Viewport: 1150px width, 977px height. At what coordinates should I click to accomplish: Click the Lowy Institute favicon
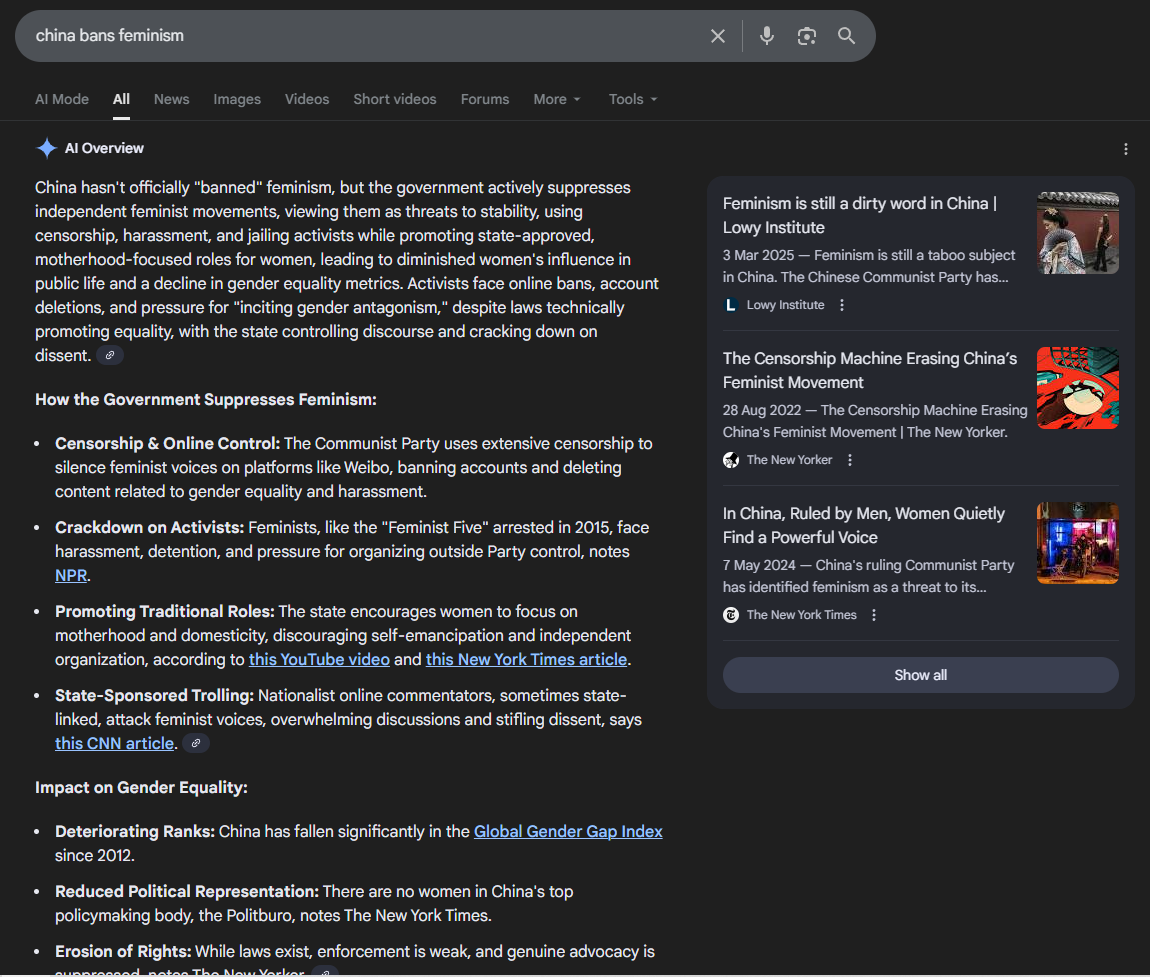pyautogui.click(x=730, y=305)
